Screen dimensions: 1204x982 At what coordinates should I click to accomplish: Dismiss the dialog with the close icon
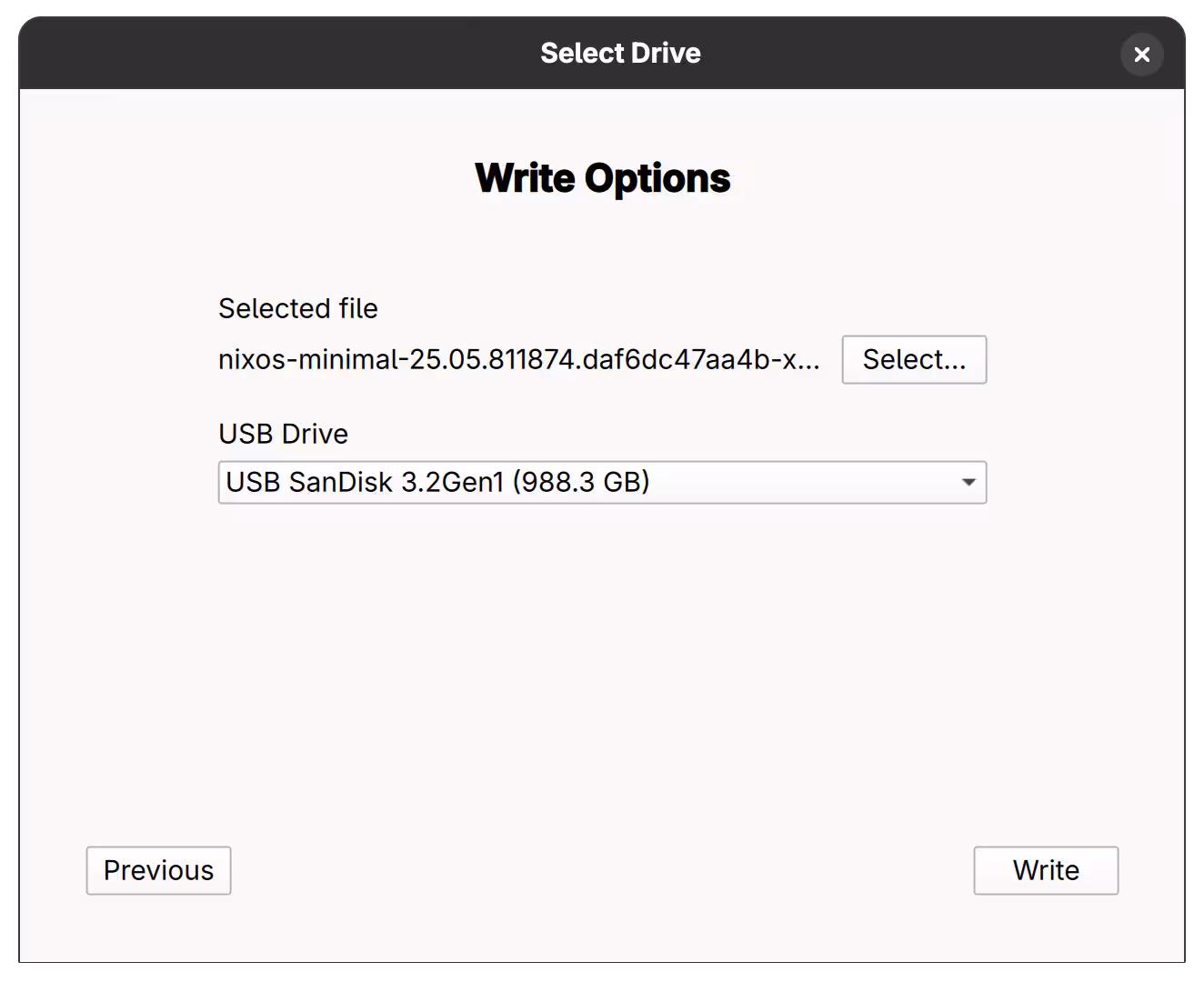tap(1141, 55)
